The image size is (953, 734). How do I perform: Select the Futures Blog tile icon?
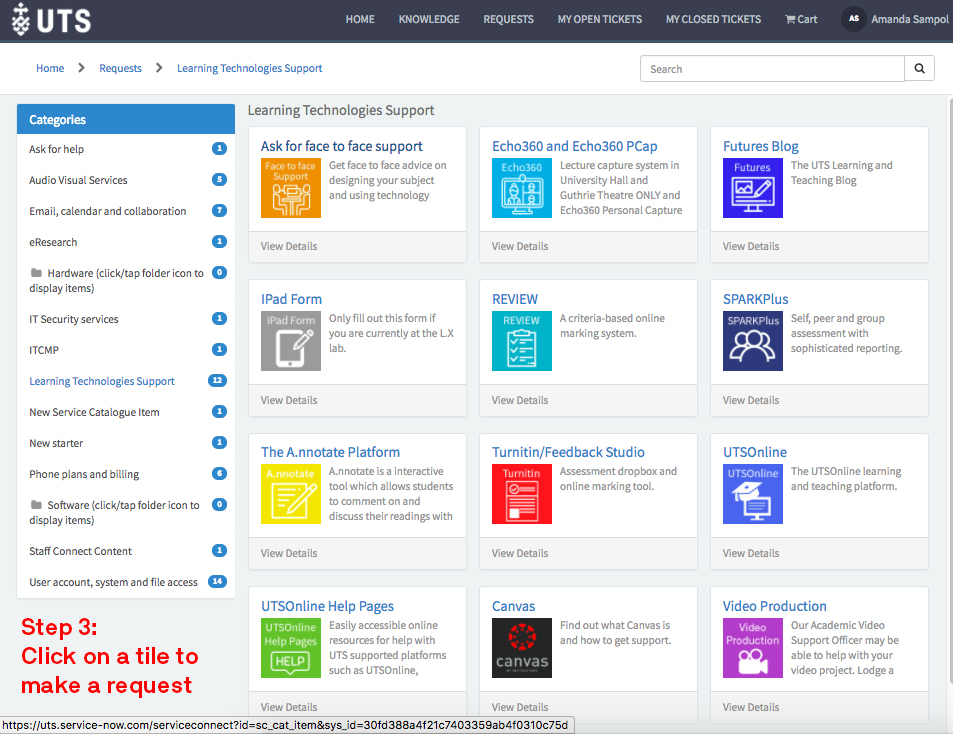(752, 188)
